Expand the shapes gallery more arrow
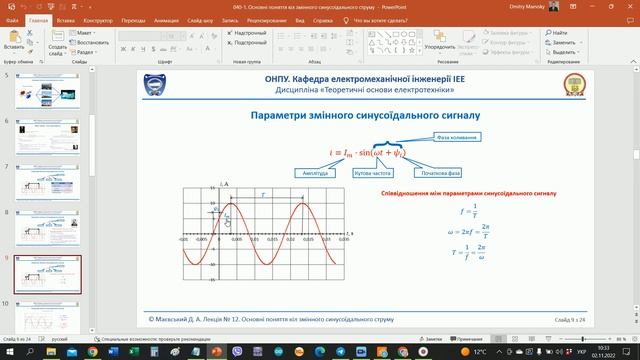The height and width of the screenshot is (360, 640). 420,51
